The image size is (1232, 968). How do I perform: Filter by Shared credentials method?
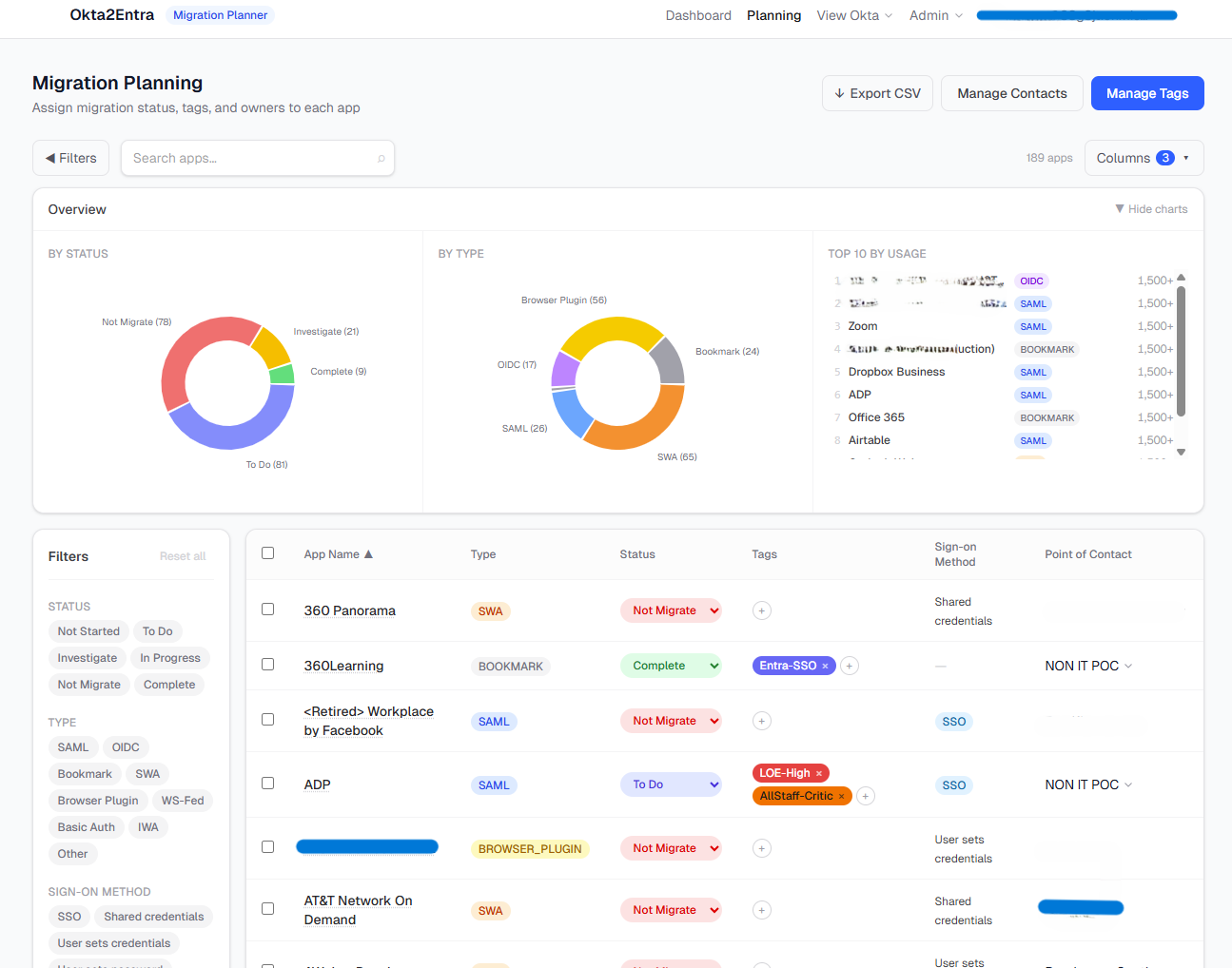[x=154, y=917]
